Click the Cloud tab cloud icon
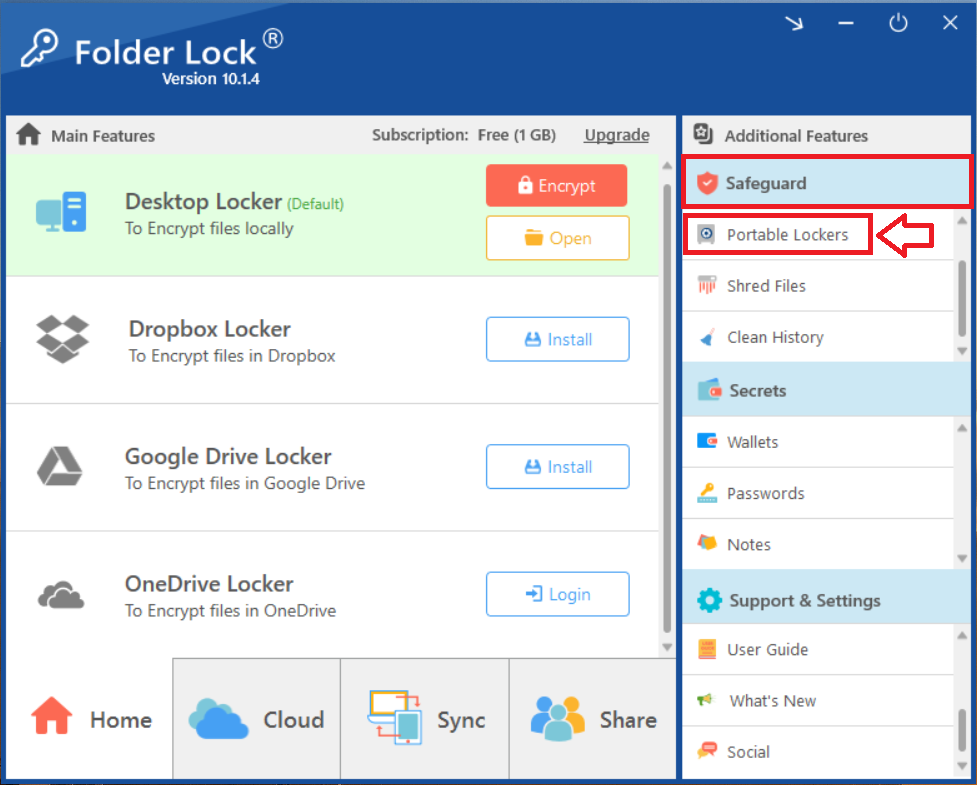 pyautogui.click(x=218, y=719)
